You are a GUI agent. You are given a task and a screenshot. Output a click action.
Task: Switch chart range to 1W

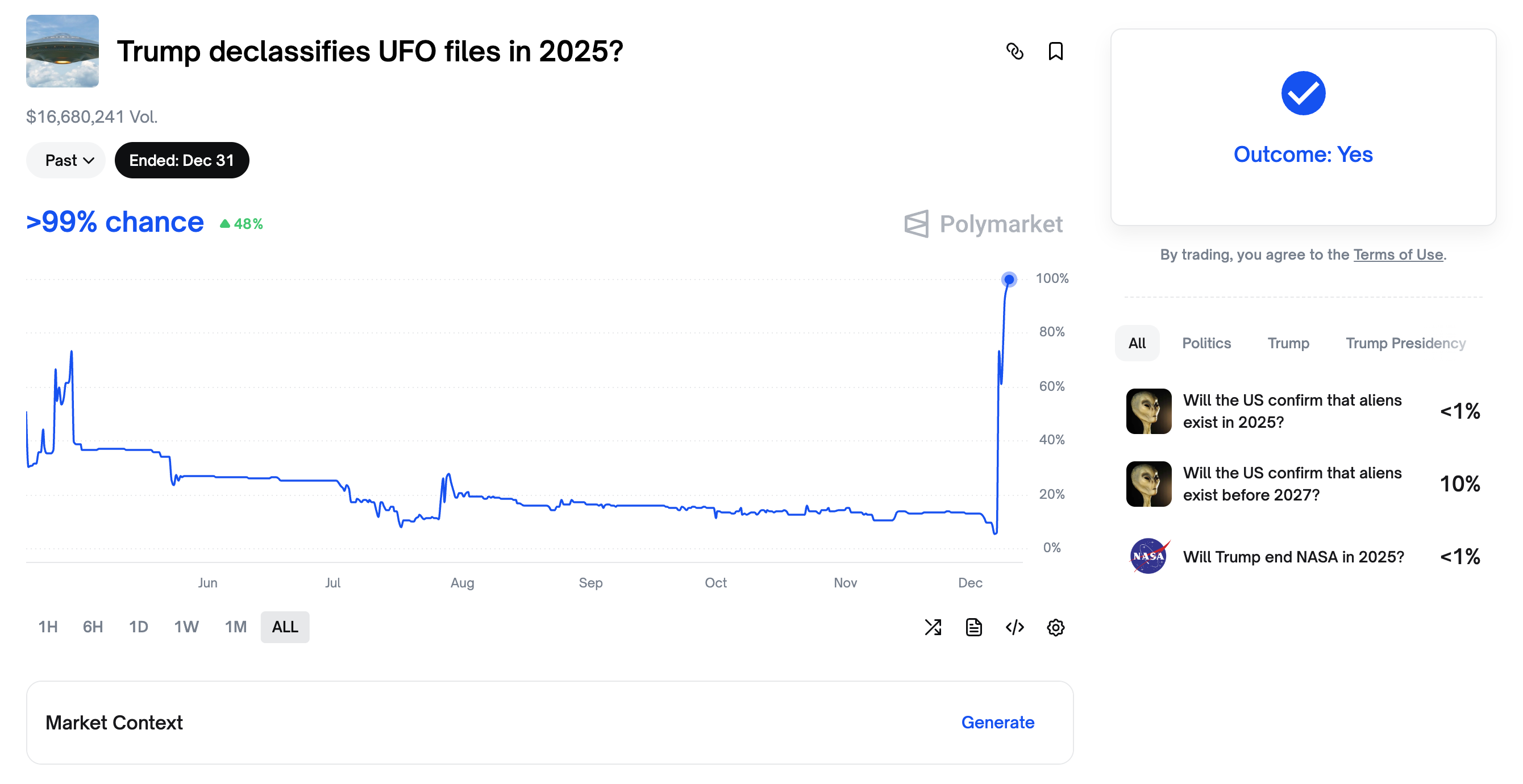(186, 627)
